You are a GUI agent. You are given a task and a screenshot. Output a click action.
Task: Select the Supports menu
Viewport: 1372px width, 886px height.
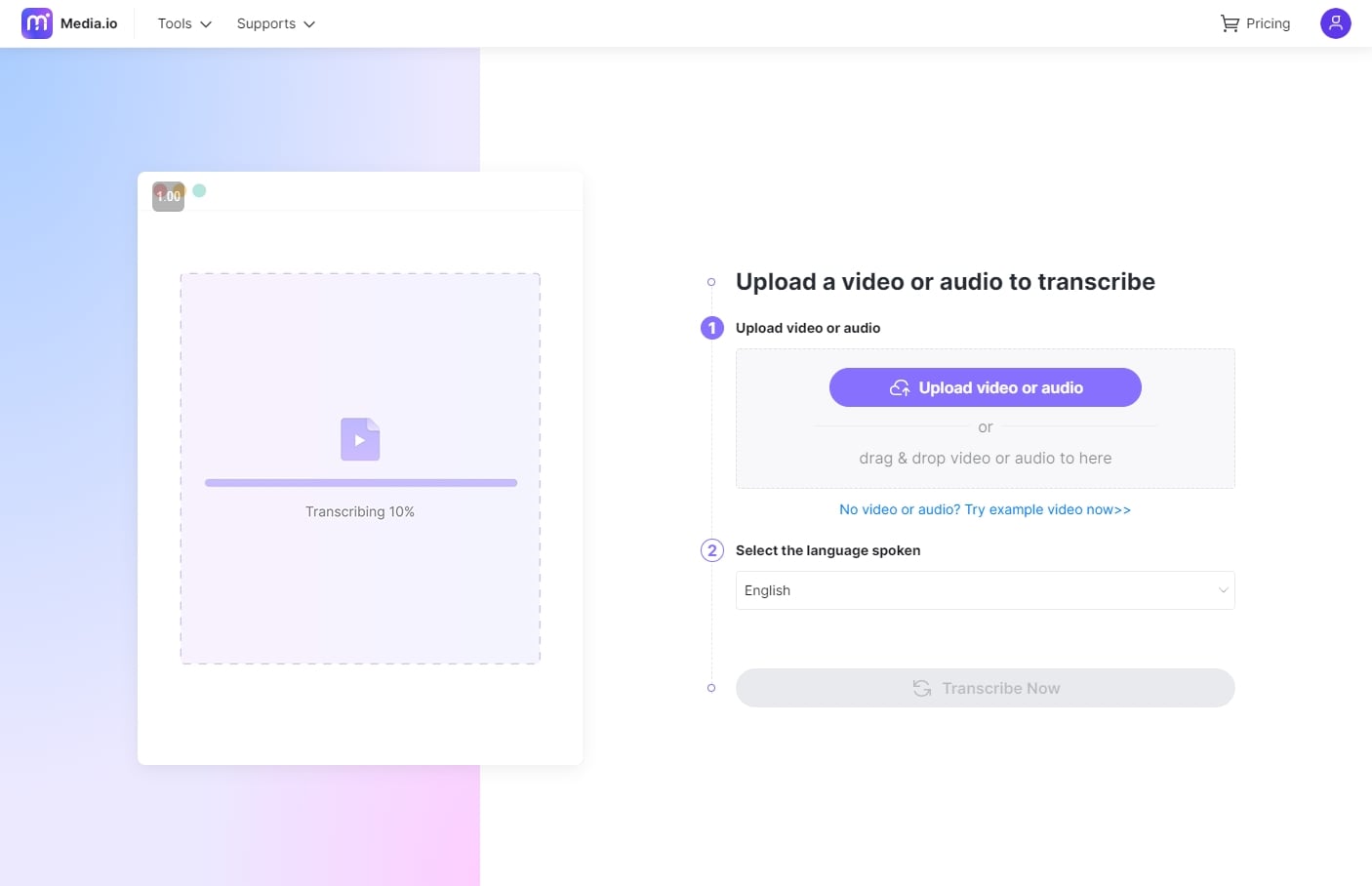click(x=266, y=23)
